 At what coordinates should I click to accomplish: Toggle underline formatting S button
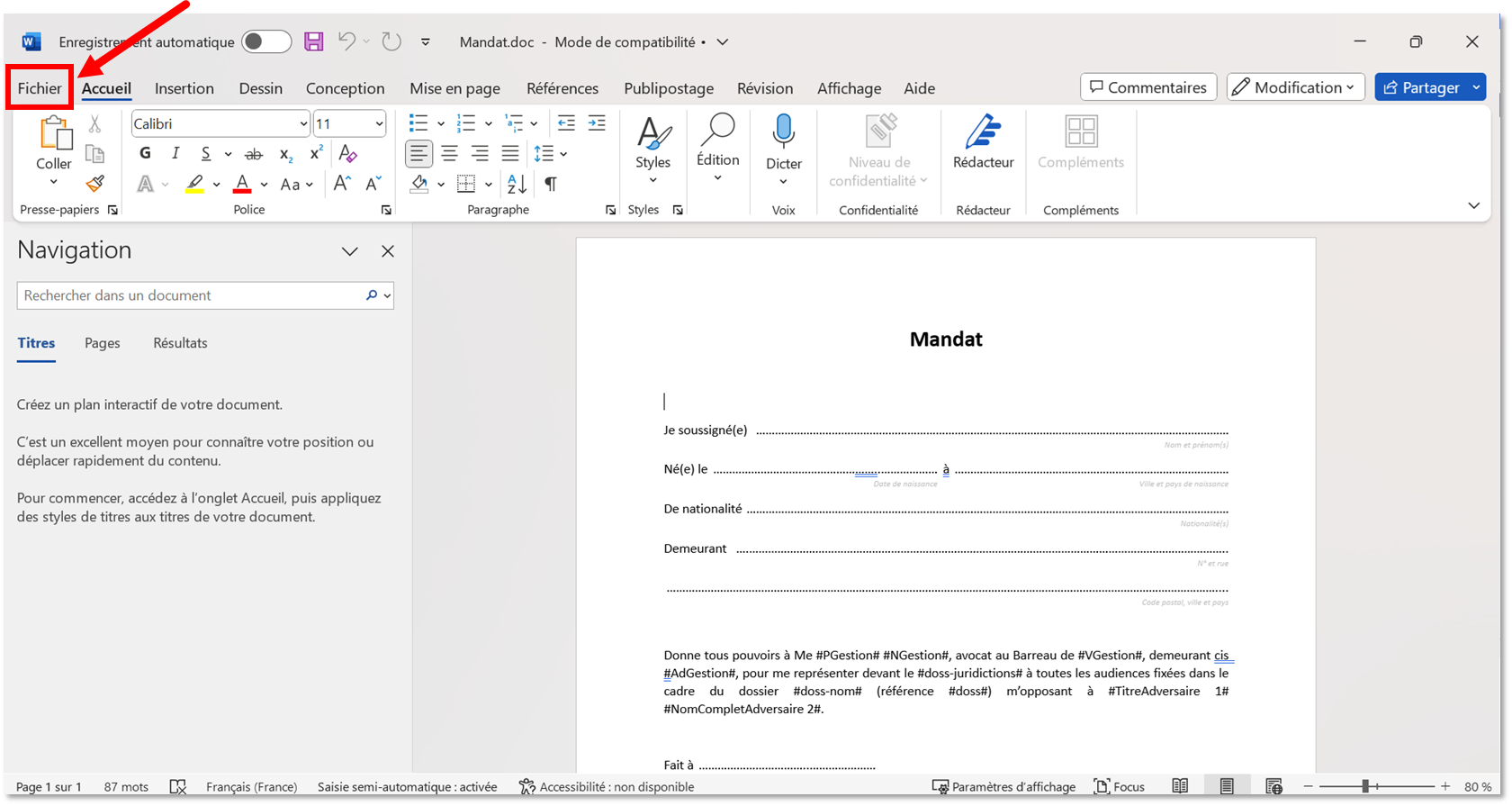pos(206,153)
